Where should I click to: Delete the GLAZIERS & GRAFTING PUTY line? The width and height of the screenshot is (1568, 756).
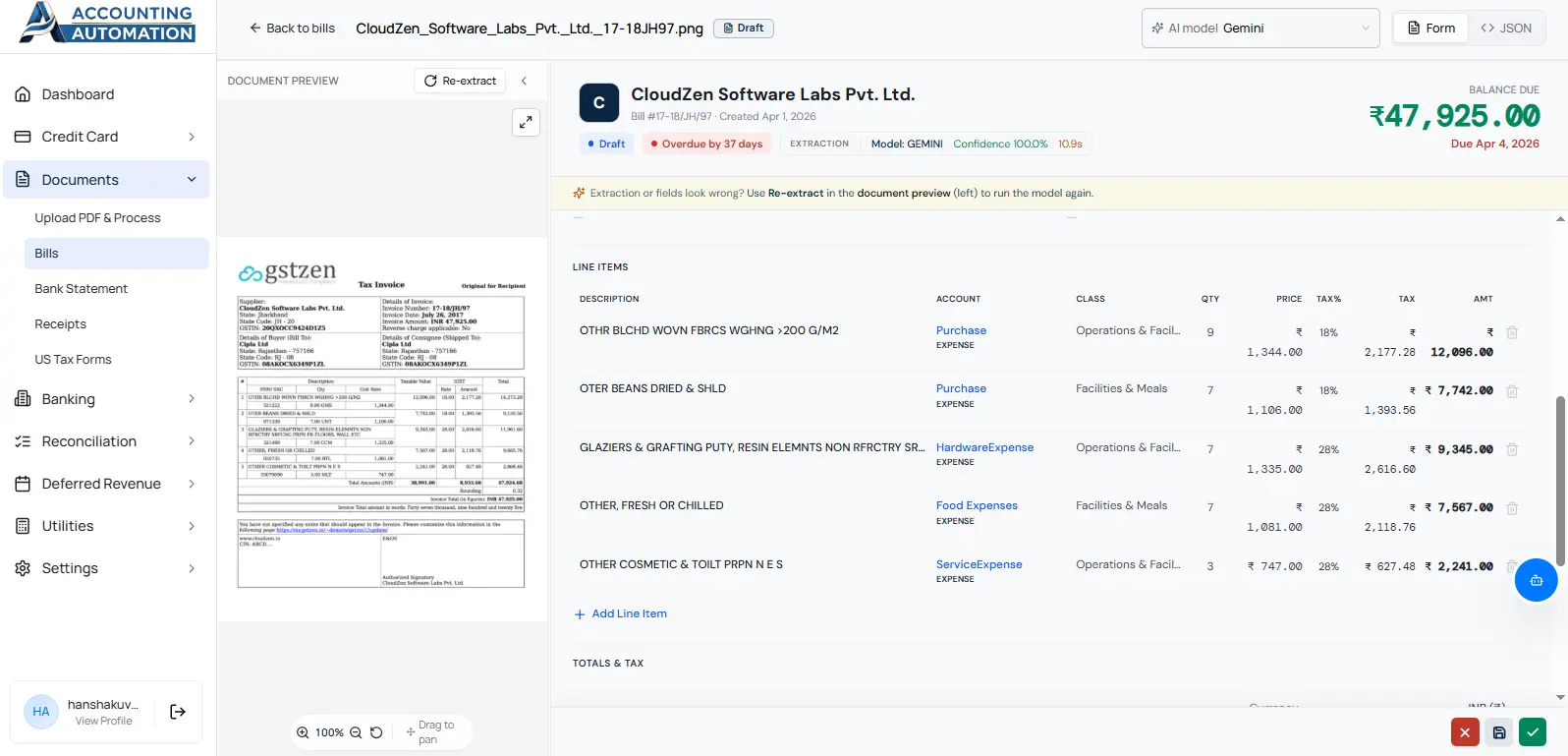[1512, 450]
